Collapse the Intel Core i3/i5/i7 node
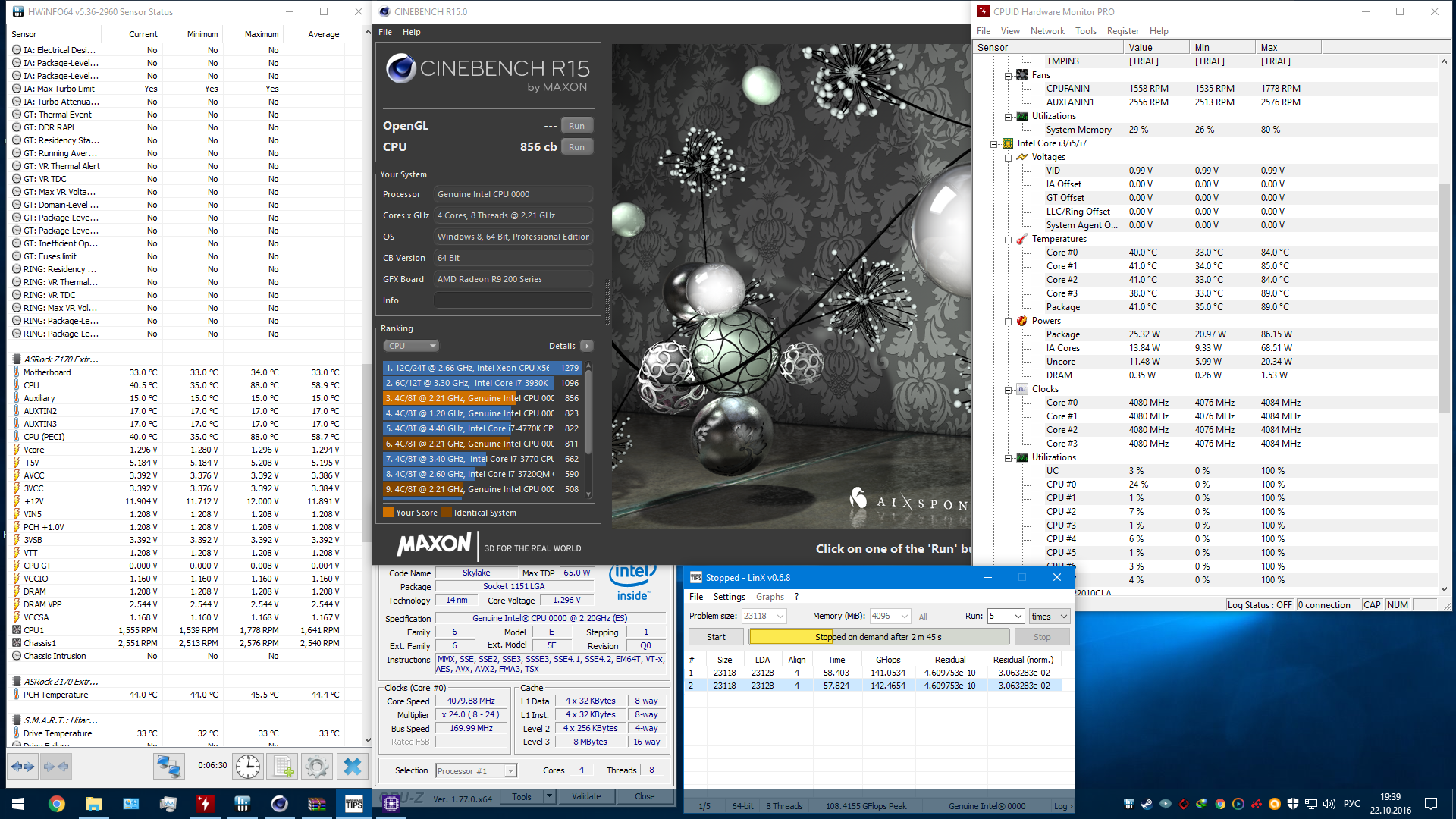 pos(993,144)
